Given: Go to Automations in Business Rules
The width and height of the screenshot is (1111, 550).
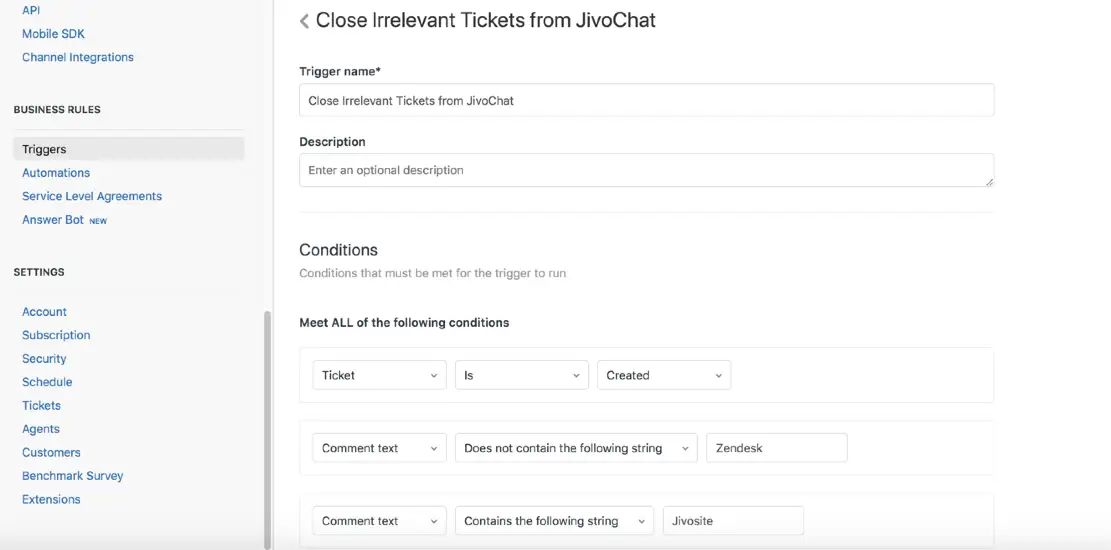Looking at the screenshot, I should tap(56, 173).
